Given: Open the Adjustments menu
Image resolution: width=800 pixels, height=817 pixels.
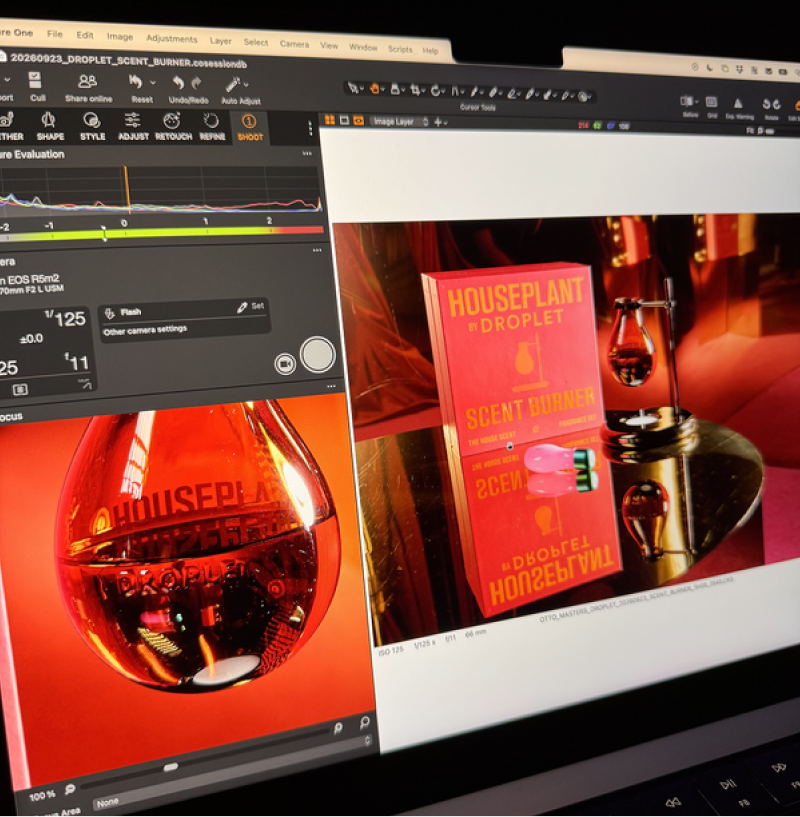Looking at the screenshot, I should click(171, 39).
